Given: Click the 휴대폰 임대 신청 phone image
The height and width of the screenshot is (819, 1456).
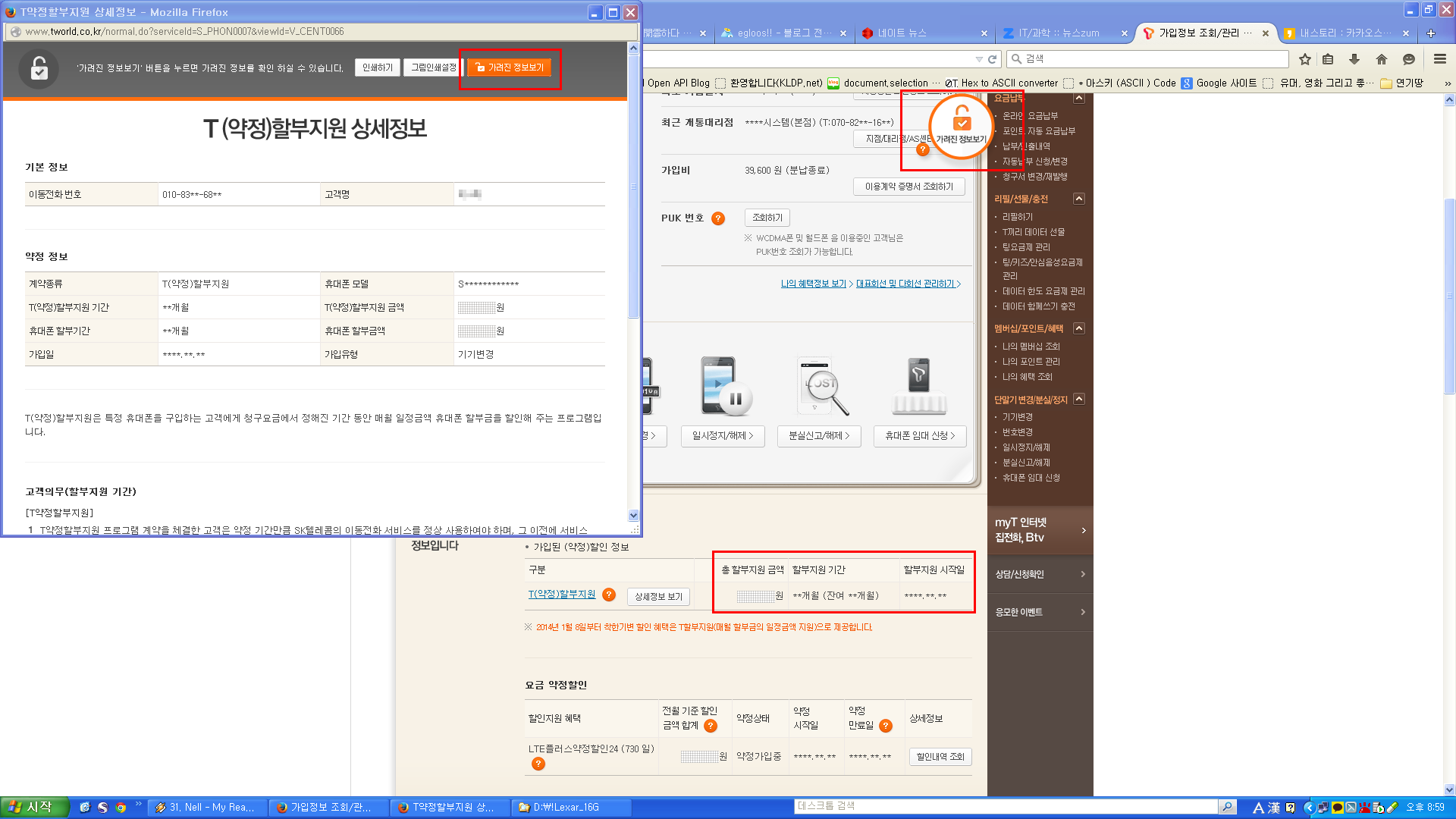Looking at the screenshot, I should [x=919, y=387].
